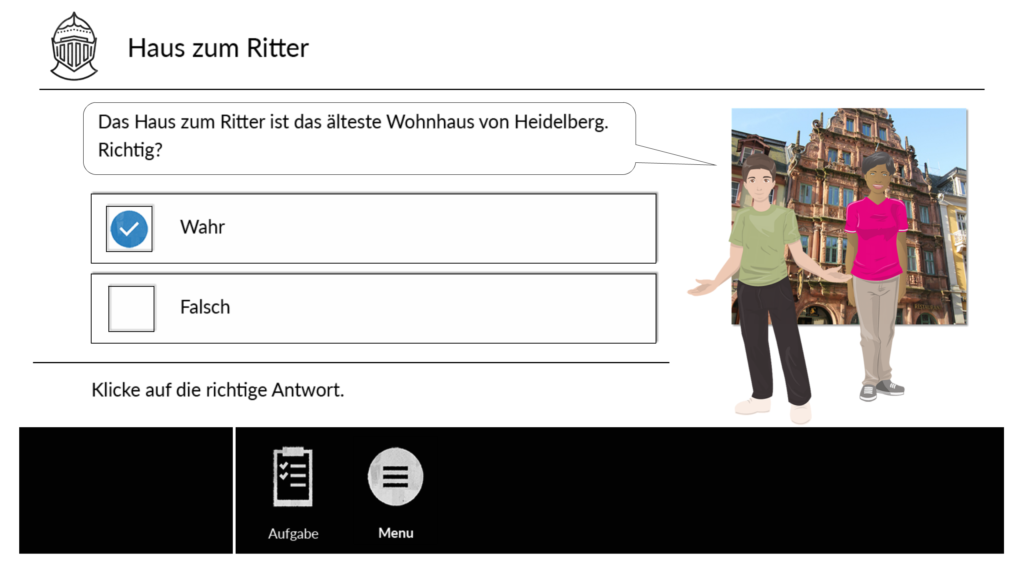
Task: Open the round Menu hamburger icon
Action: [x=395, y=477]
